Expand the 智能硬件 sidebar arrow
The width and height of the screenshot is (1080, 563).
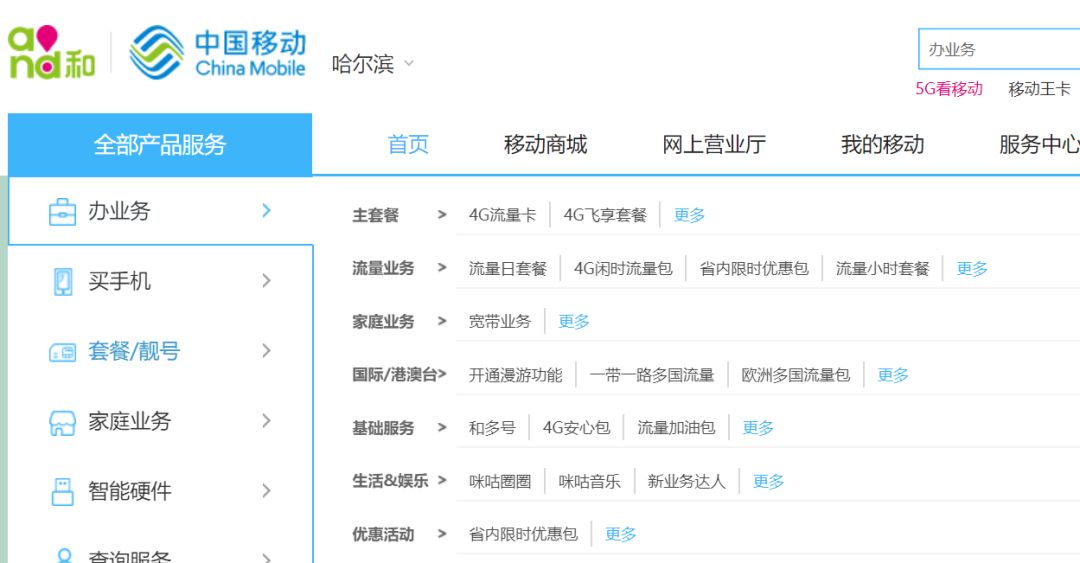coord(267,491)
